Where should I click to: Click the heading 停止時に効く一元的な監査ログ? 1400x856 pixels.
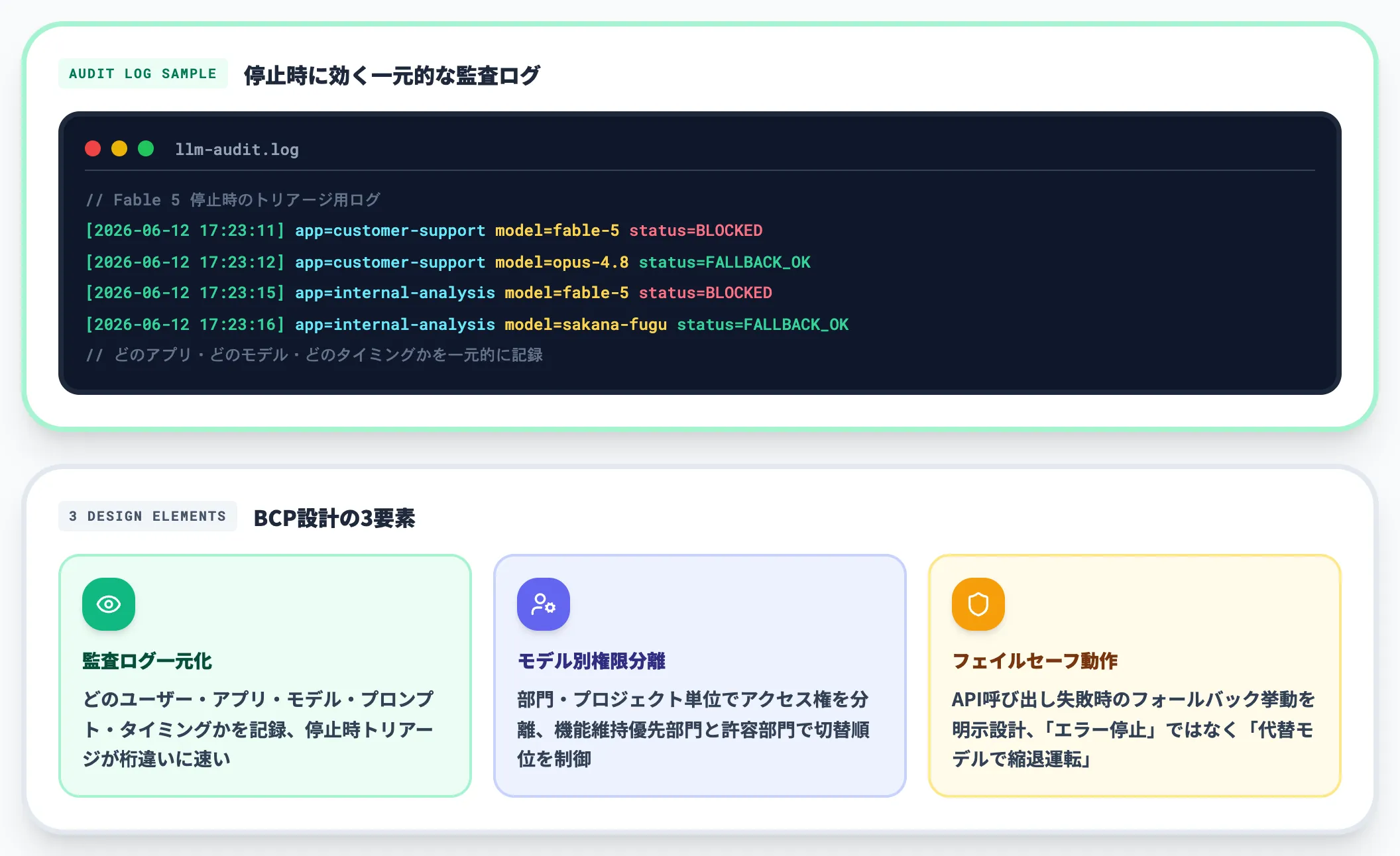pos(392,76)
